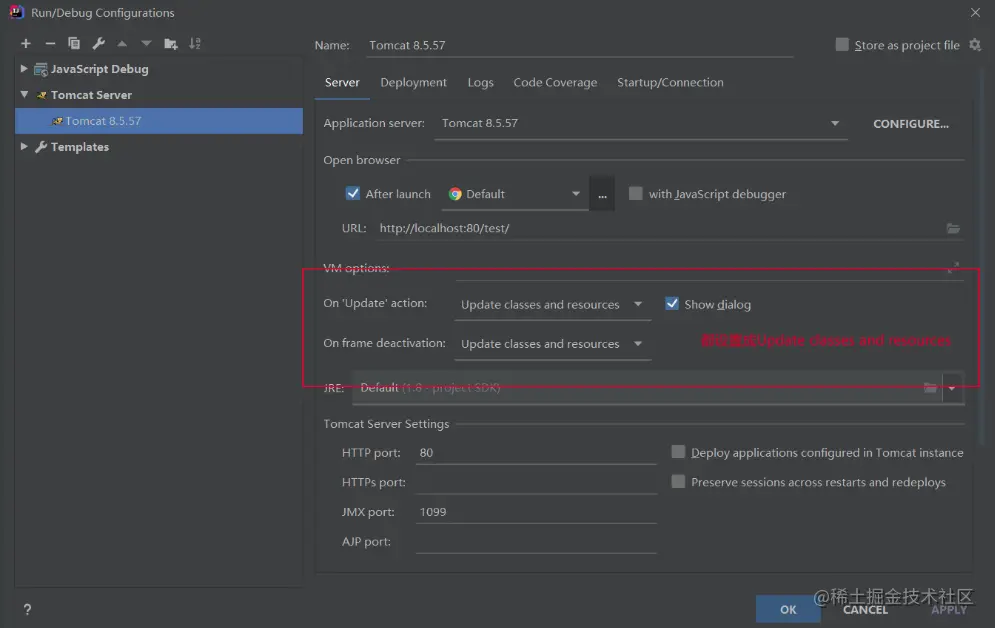Open Code Coverage tab
Viewport: 995px width, 628px height.
[555, 82]
